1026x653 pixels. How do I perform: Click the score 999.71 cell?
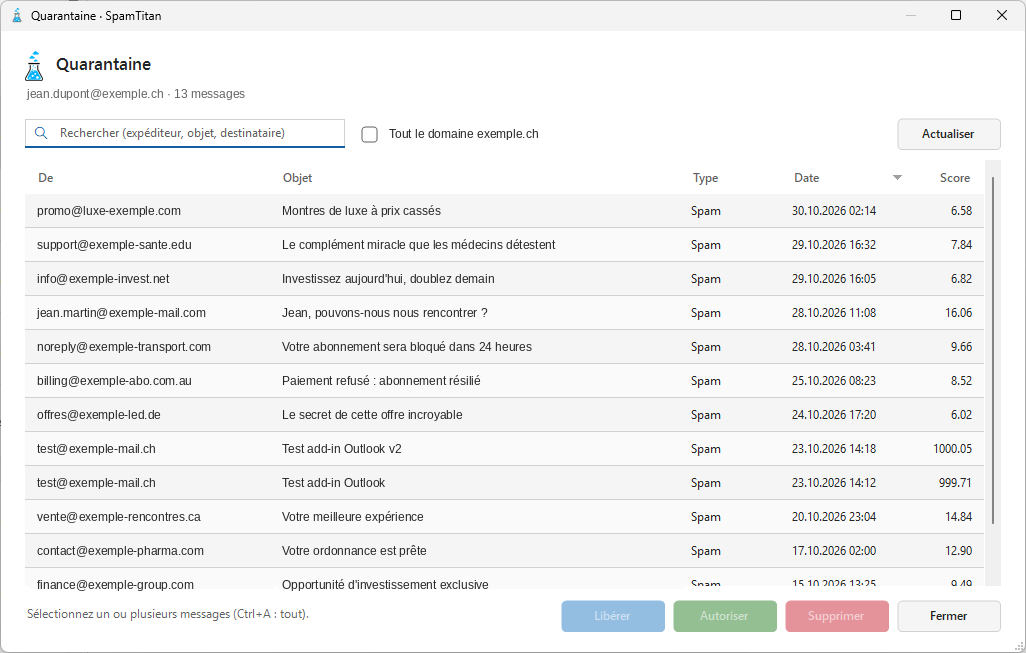pos(955,483)
